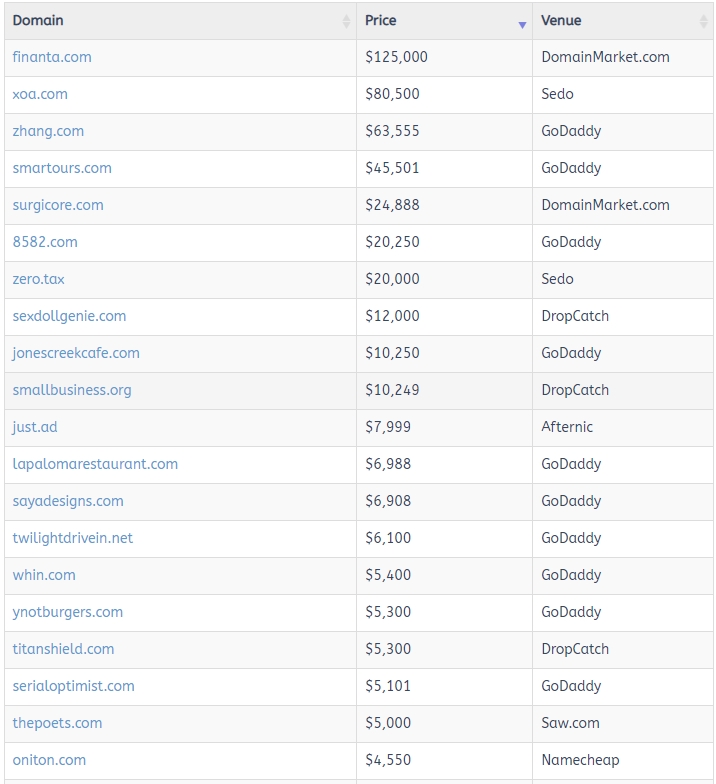
Task: Select Afternic venue in just.ad row
Action: click(567, 427)
